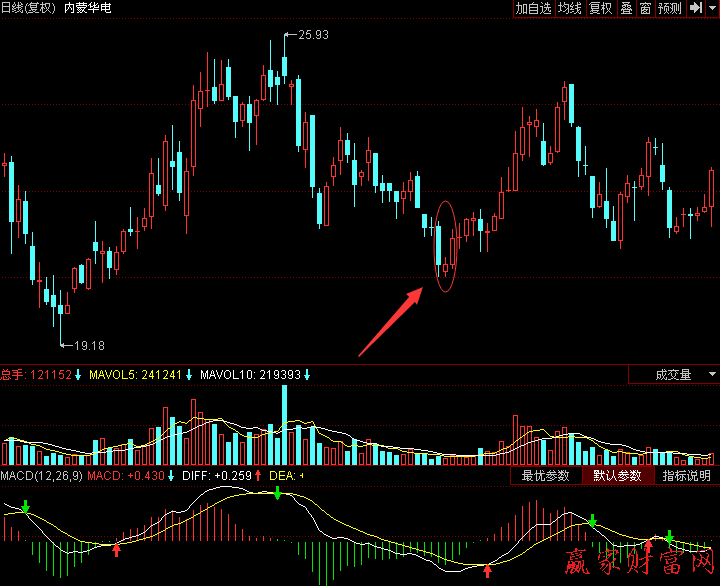Select the 最优参数 tab
Image resolution: width=720 pixels, height=586 pixels.
(545, 476)
